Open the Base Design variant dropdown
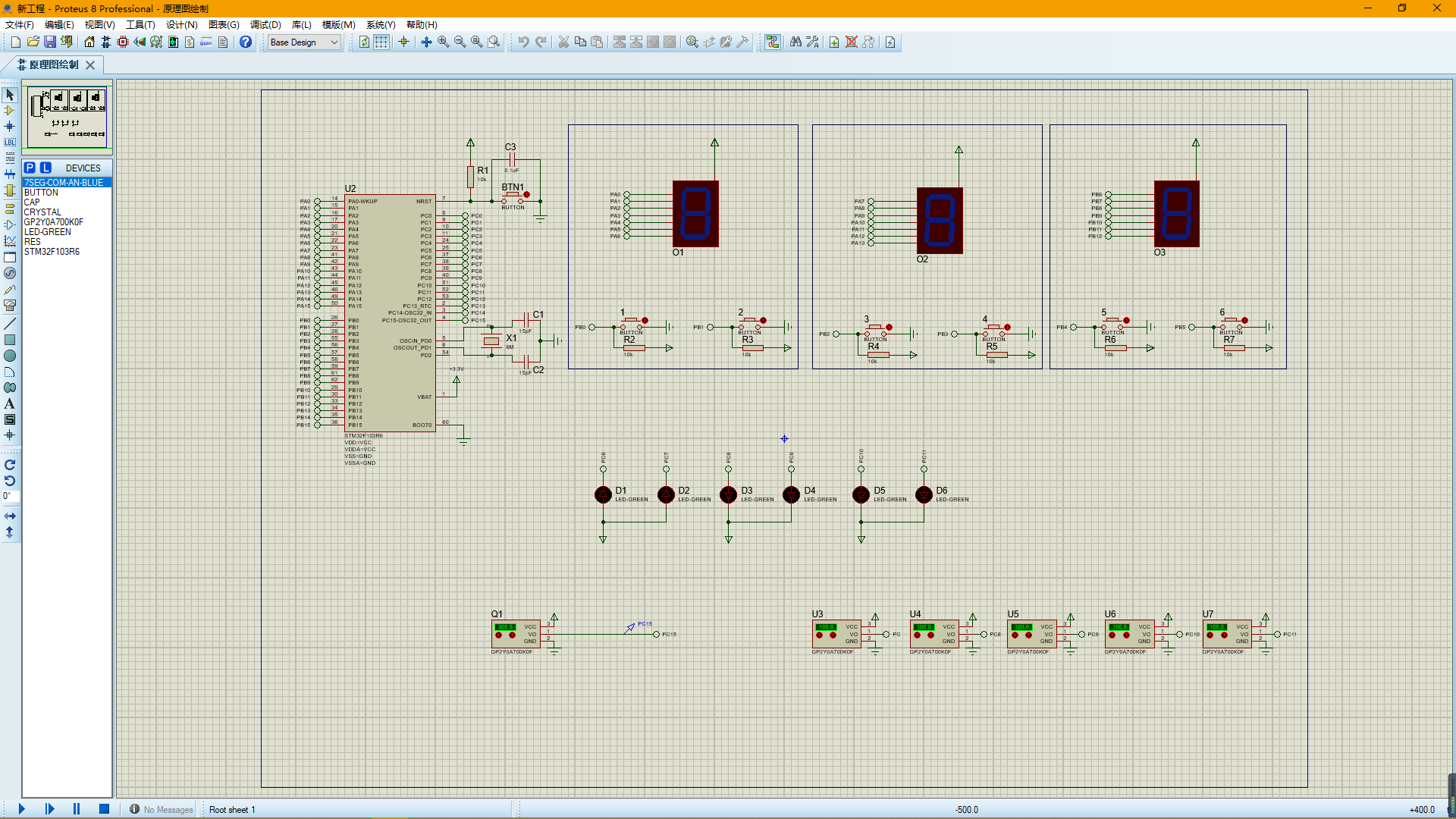Viewport: 1456px width, 819px height. pyautogui.click(x=304, y=42)
